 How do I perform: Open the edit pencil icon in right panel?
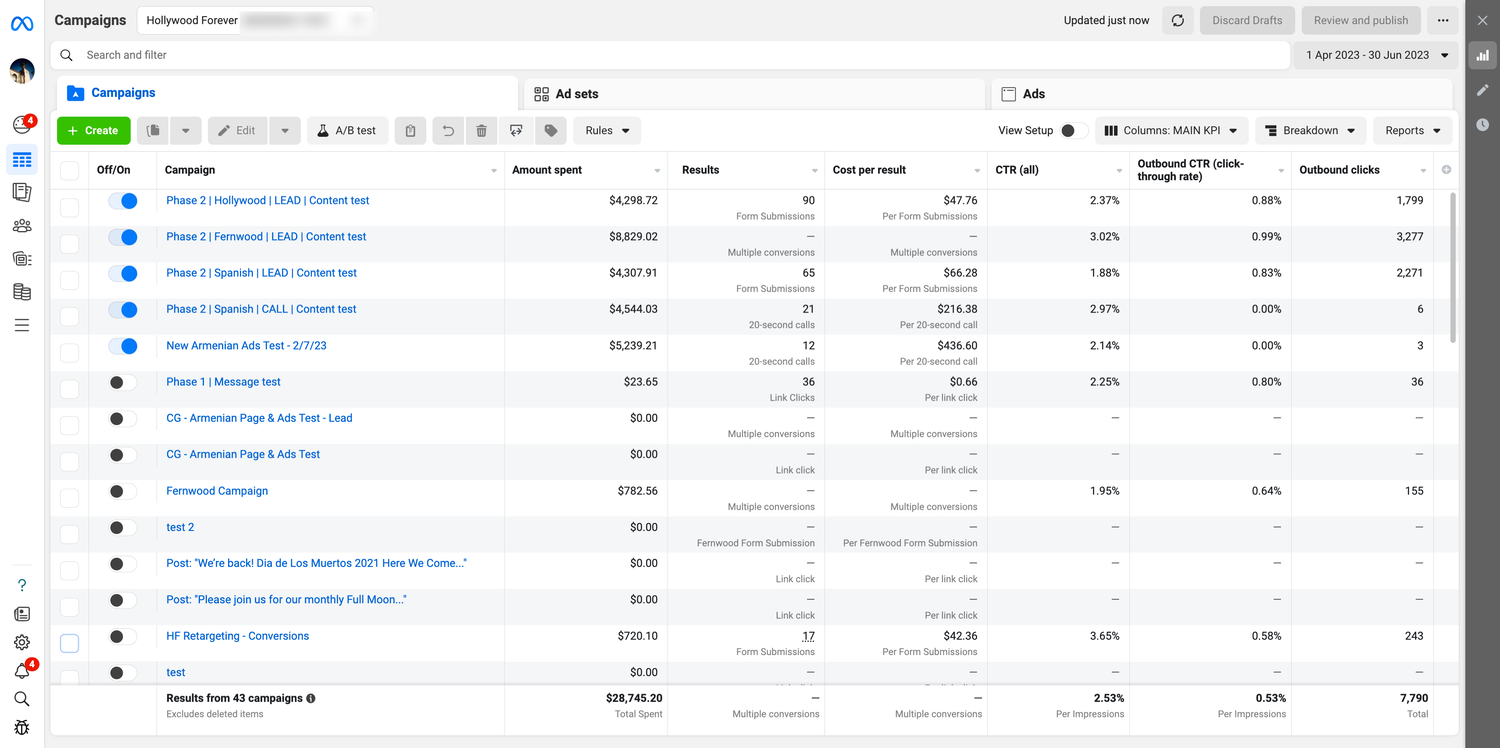point(1483,90)
